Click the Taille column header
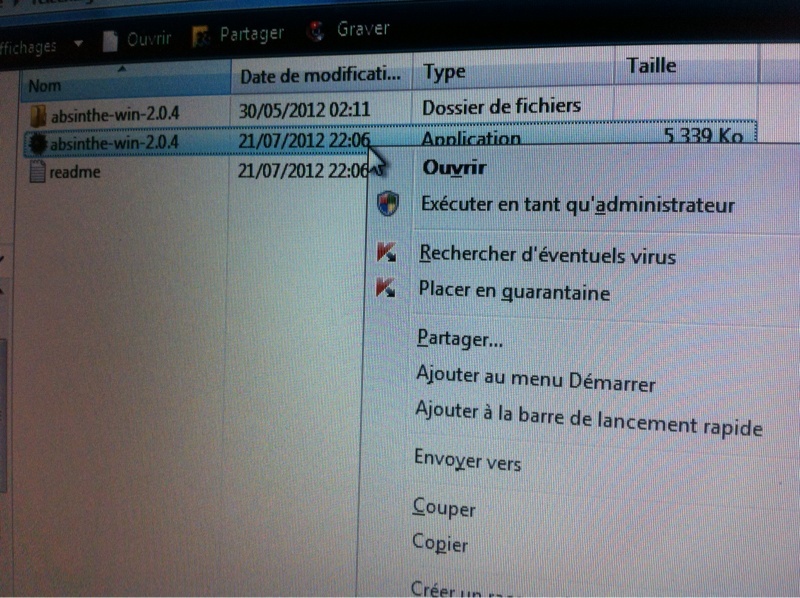The height and width of the screenshot is (598, 800). coord(651,66)
